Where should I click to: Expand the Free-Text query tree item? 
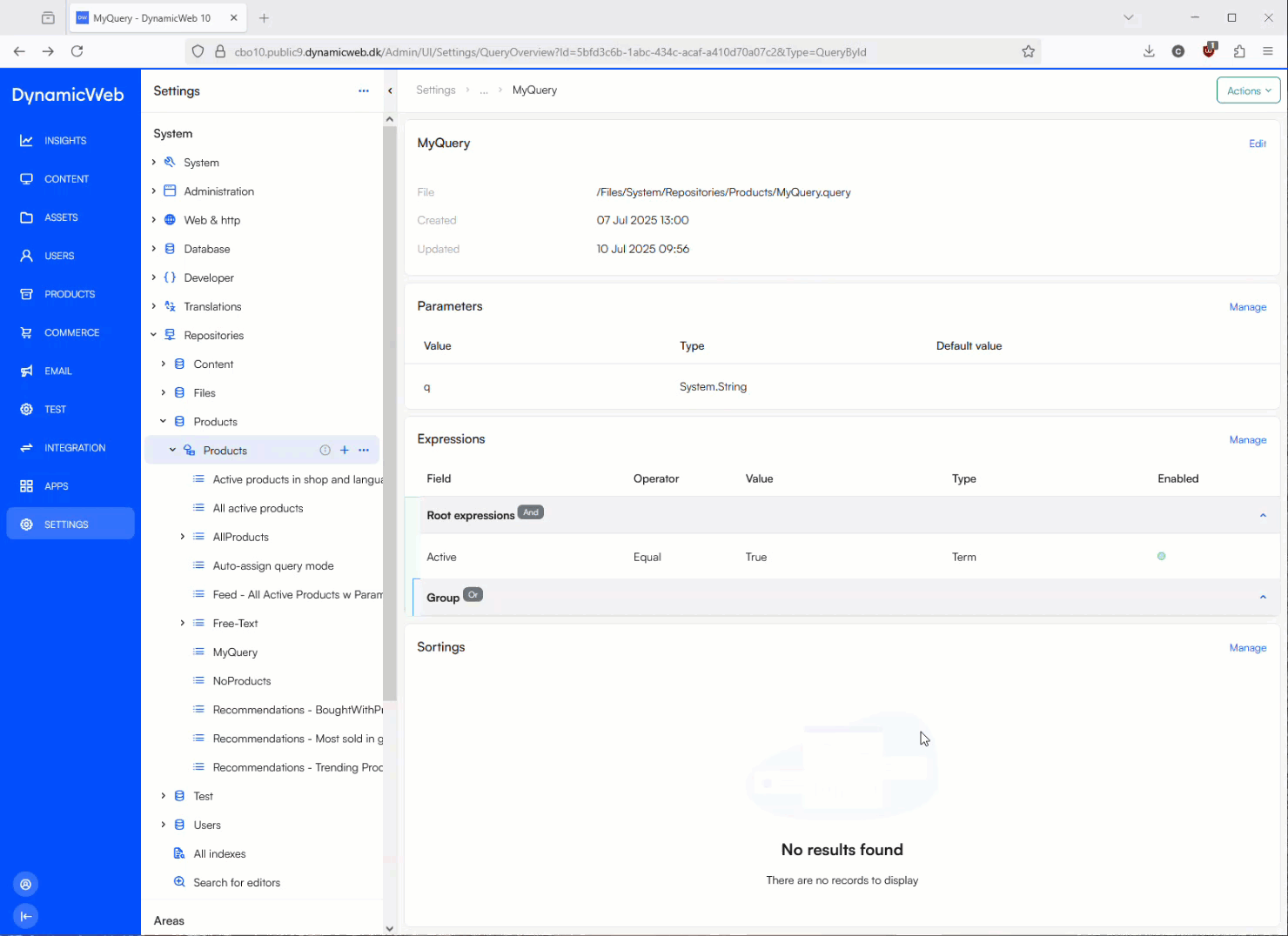pyautogui.click(x=183, y=624)
